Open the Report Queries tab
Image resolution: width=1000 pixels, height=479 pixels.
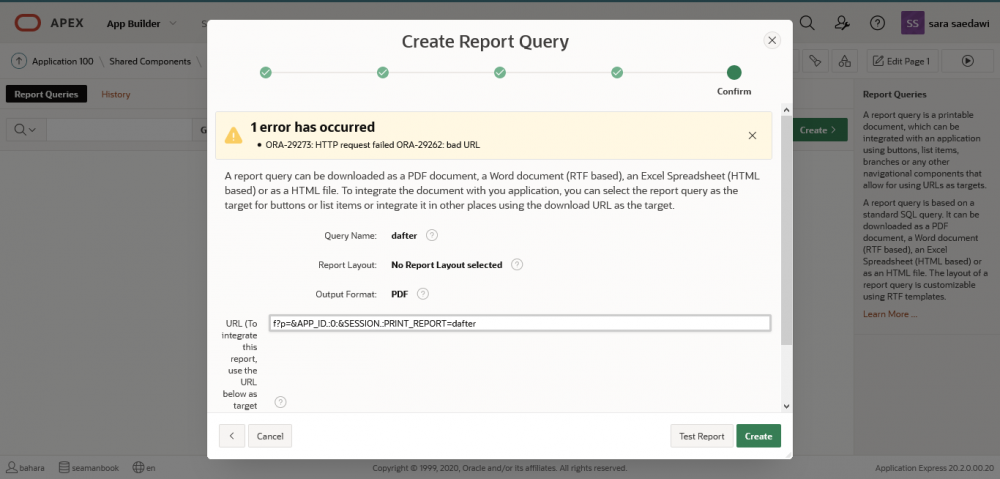[x=47, y=94]
